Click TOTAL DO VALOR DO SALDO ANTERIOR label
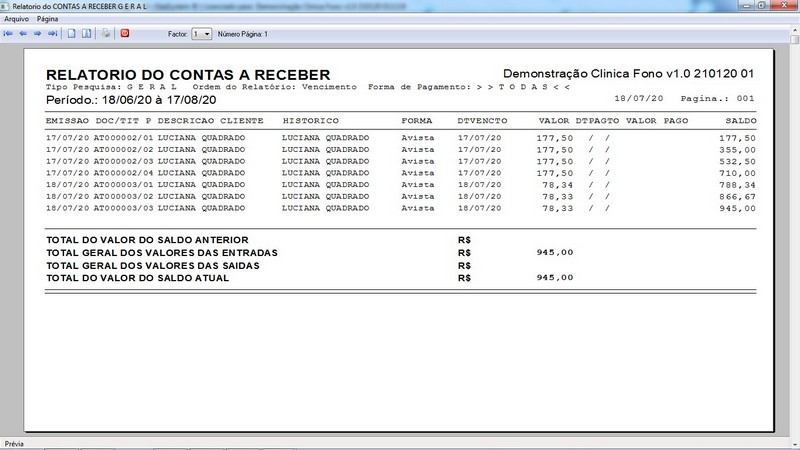The width and height of the screenshot is (800, 450). point(147,240)
